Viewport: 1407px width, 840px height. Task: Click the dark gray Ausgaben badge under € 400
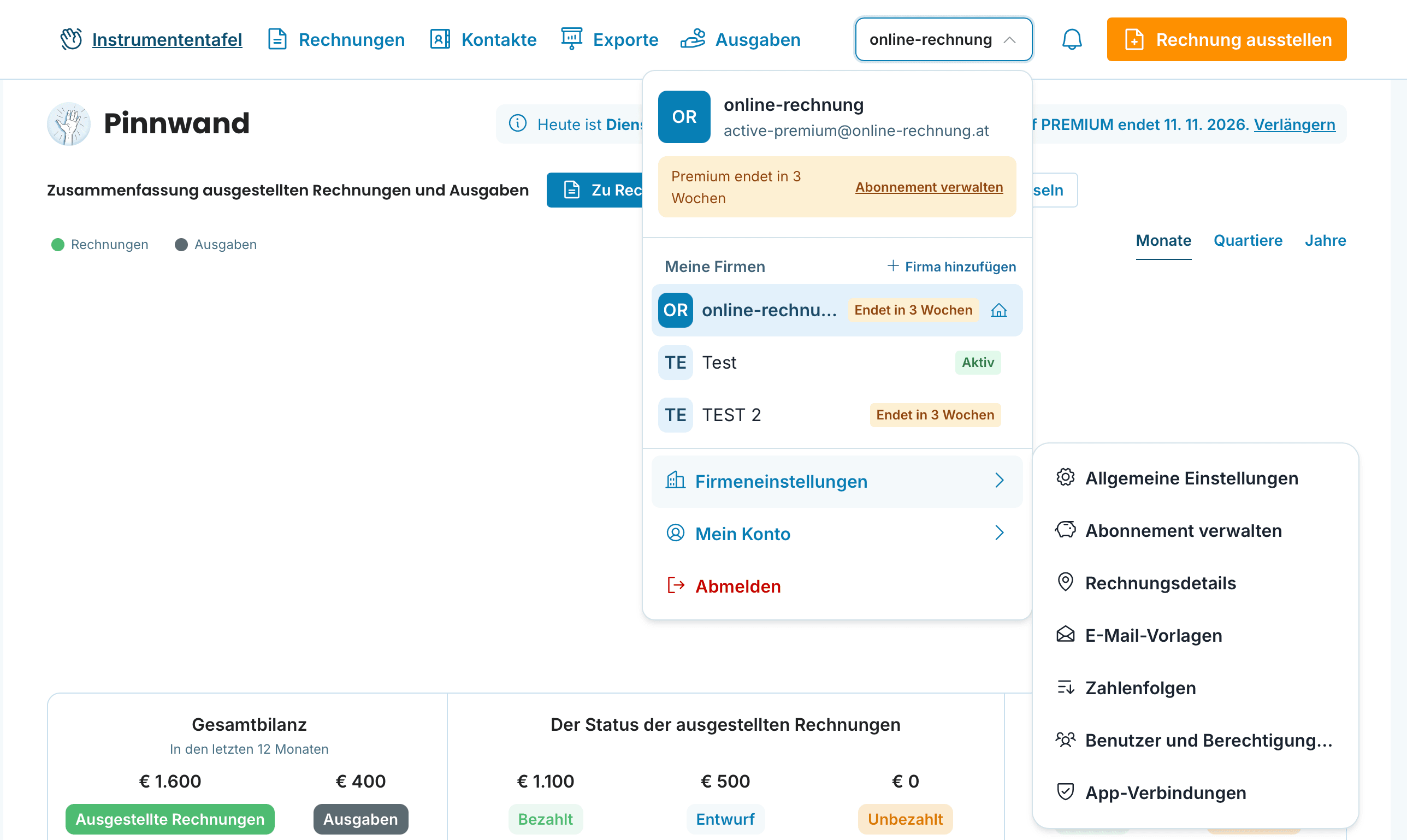[x=360, y=819]
